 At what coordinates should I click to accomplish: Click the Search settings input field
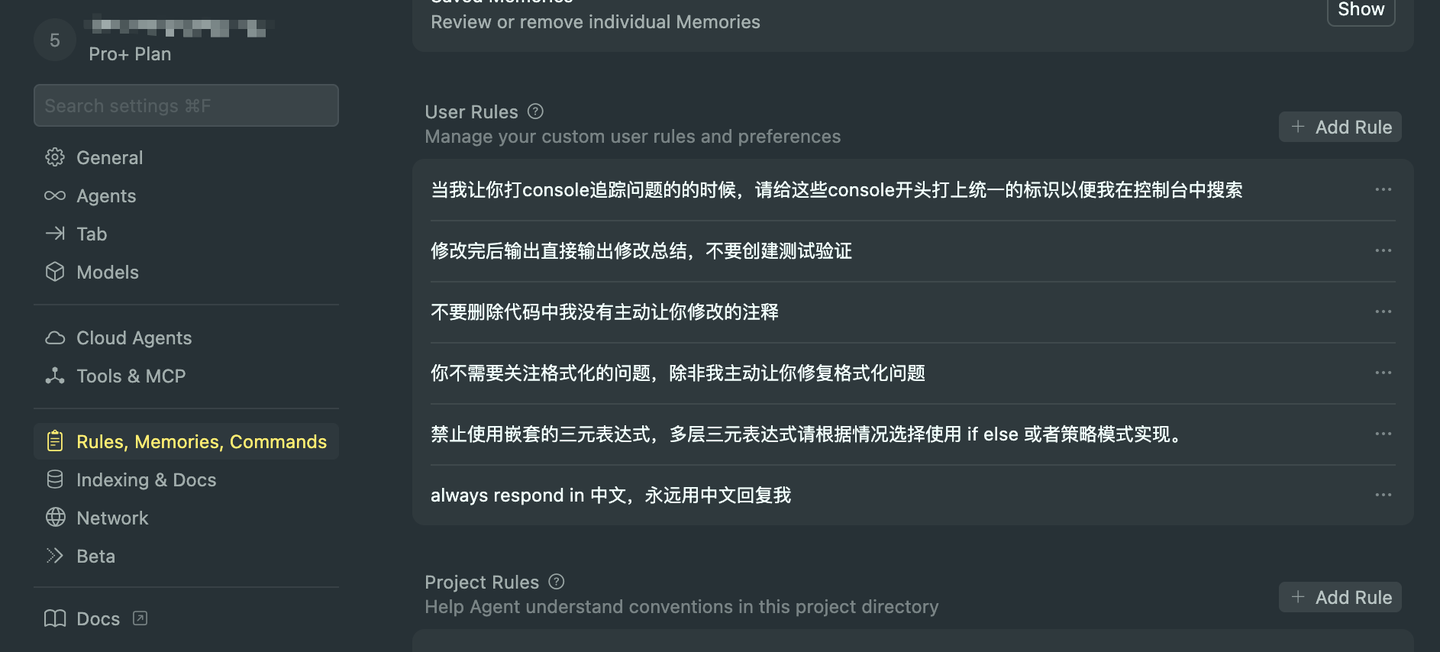point(186,105)
